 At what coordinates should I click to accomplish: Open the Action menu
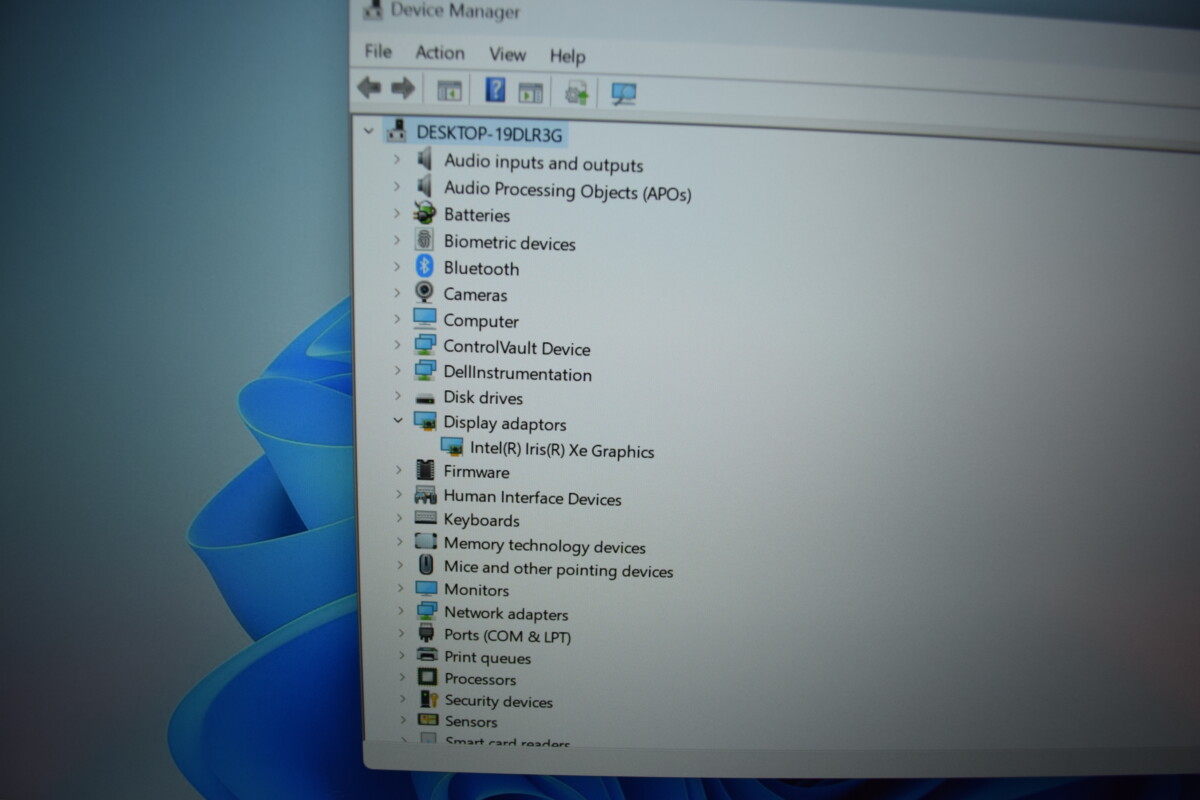pyautogui.click(x=440, y=53)
